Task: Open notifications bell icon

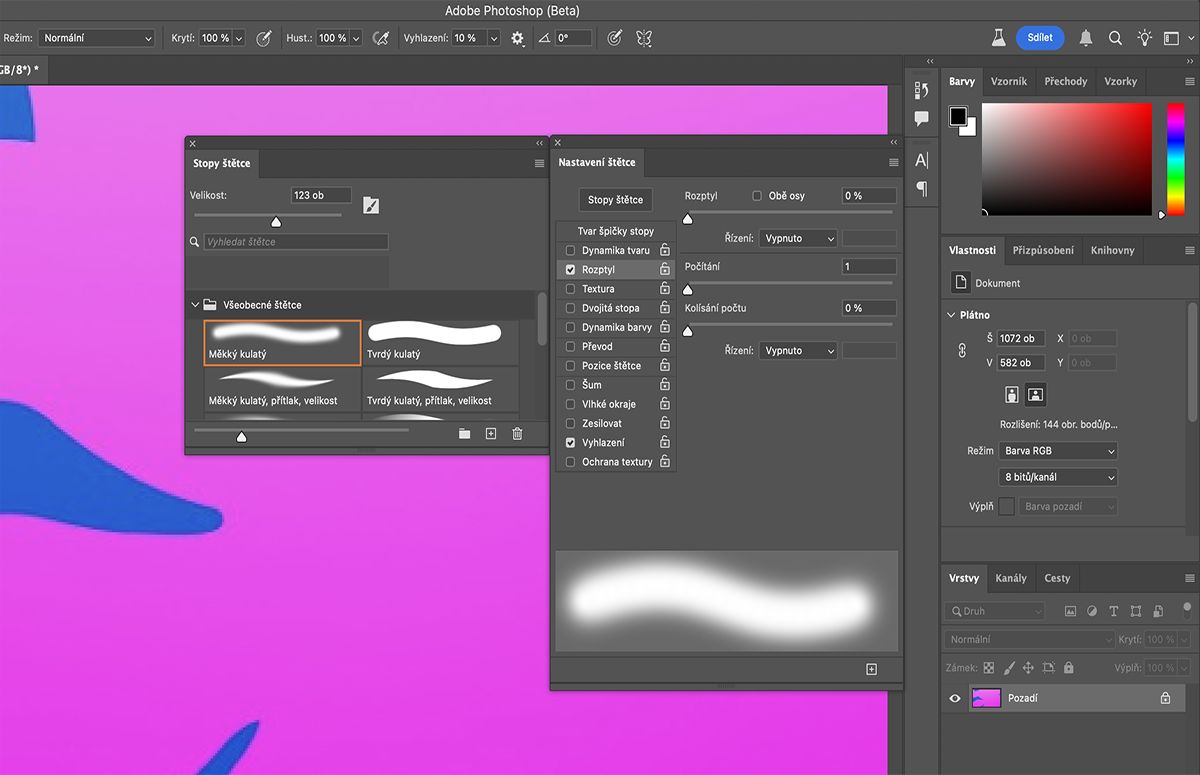Action: [x=1086, y=38]
